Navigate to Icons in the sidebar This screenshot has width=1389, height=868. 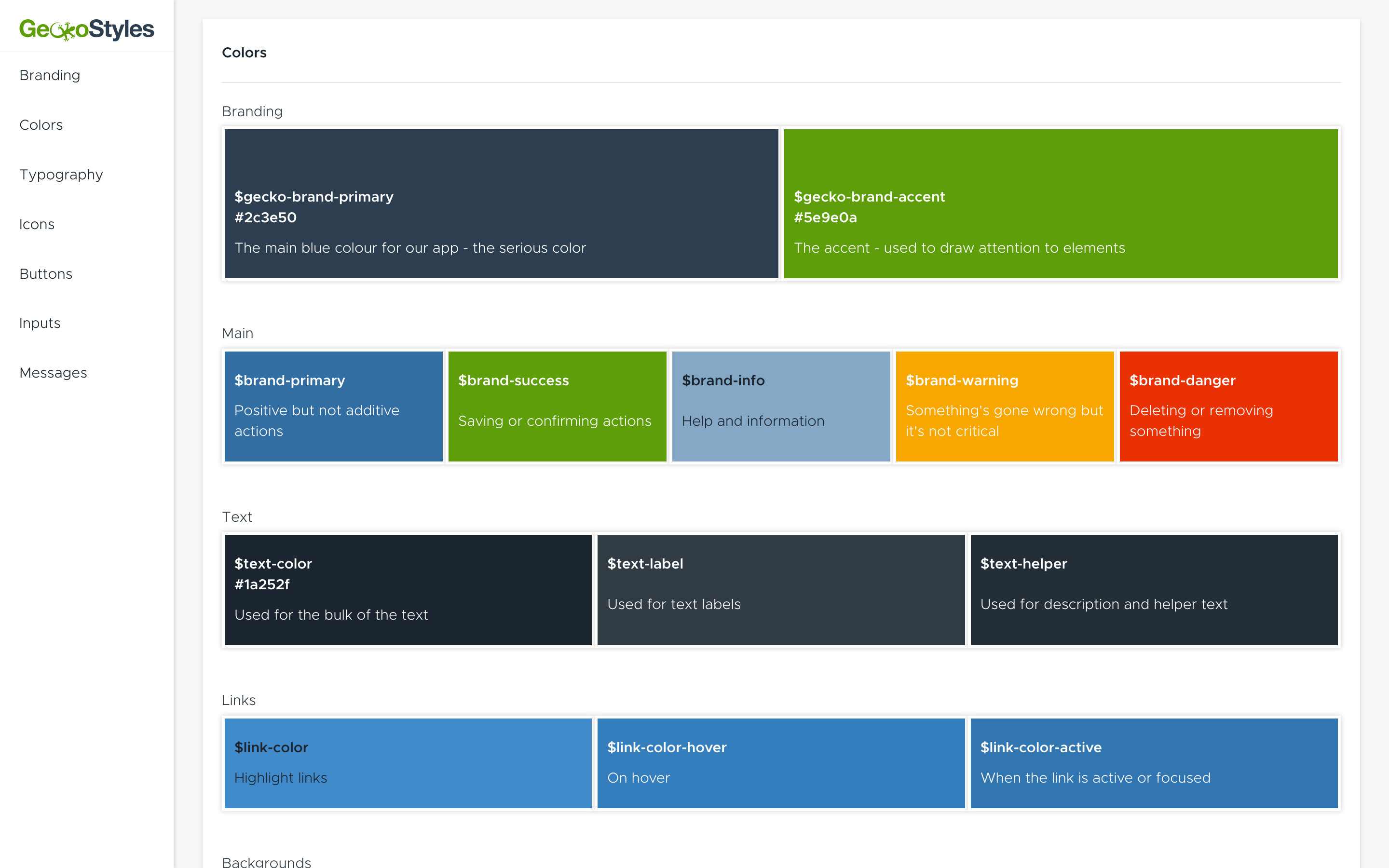[x=37, y=224]
